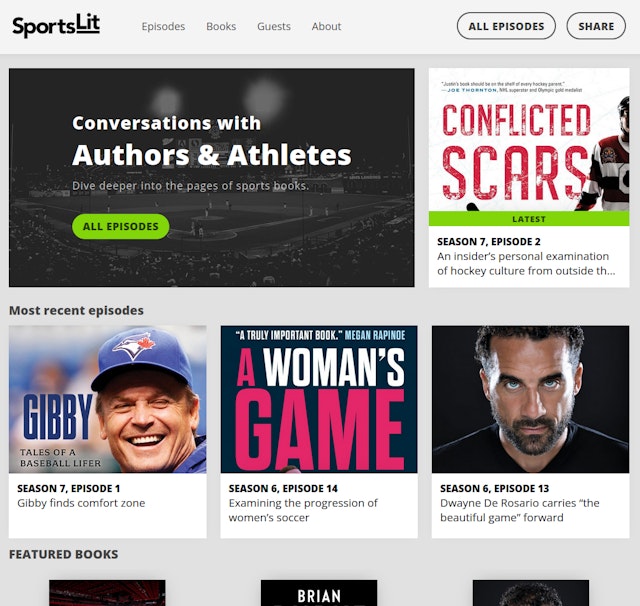Image resolution: width=640 pixels, height=606 pixels.
Task: Click the SHARE button
Action: coord(596,26)
